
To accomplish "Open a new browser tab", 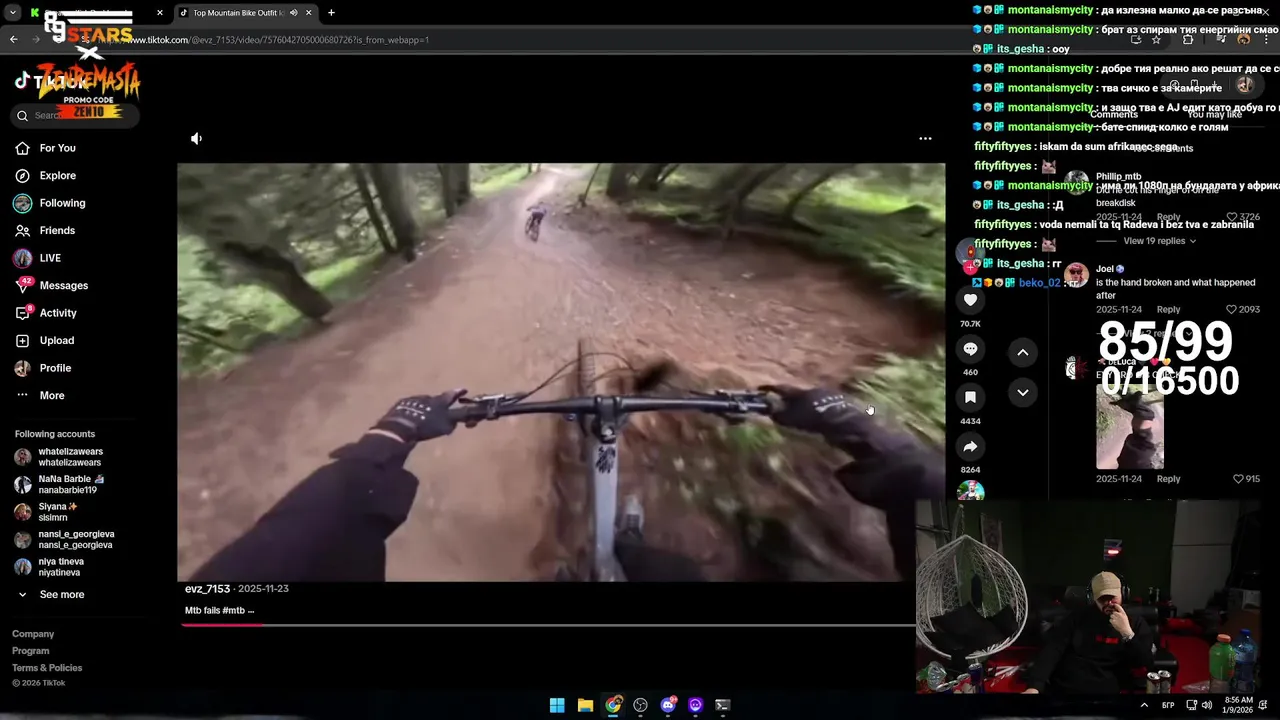I will pyautogui.click(x=331, y=13).
